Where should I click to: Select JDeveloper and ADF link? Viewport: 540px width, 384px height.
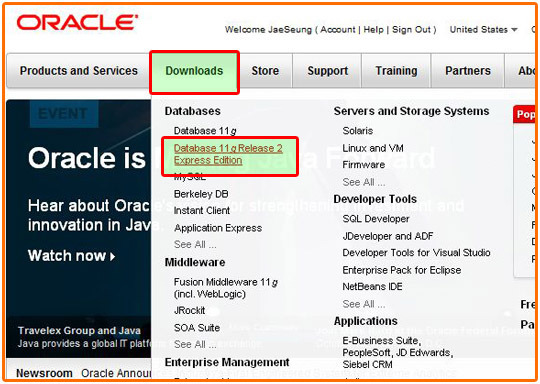387,236
